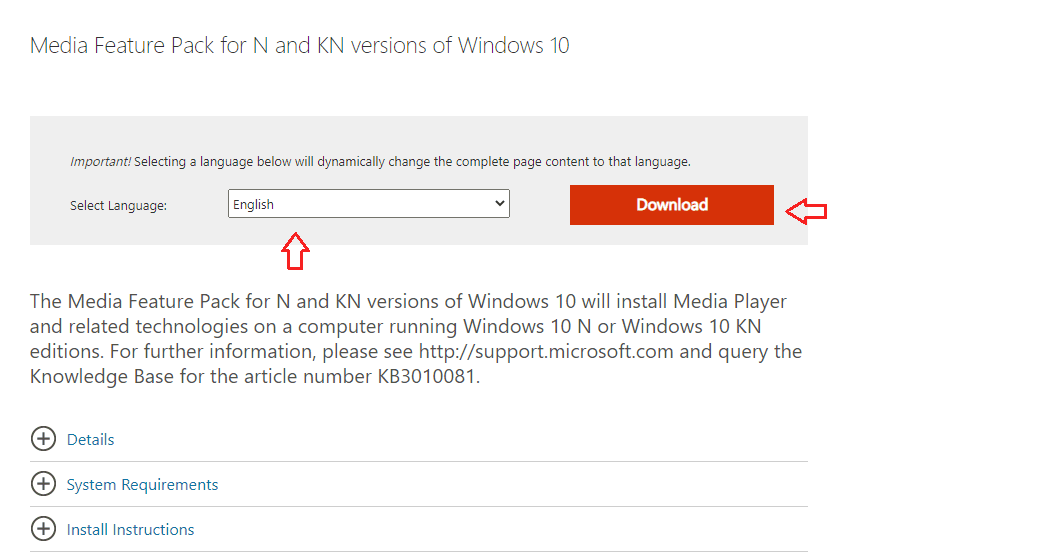1050x558 pixels.
Task: Click the Select Language label
Action: [119, 206]
